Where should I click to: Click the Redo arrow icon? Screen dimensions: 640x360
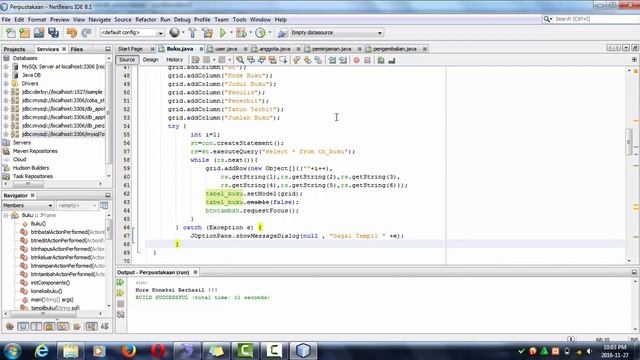click(86, 33)
